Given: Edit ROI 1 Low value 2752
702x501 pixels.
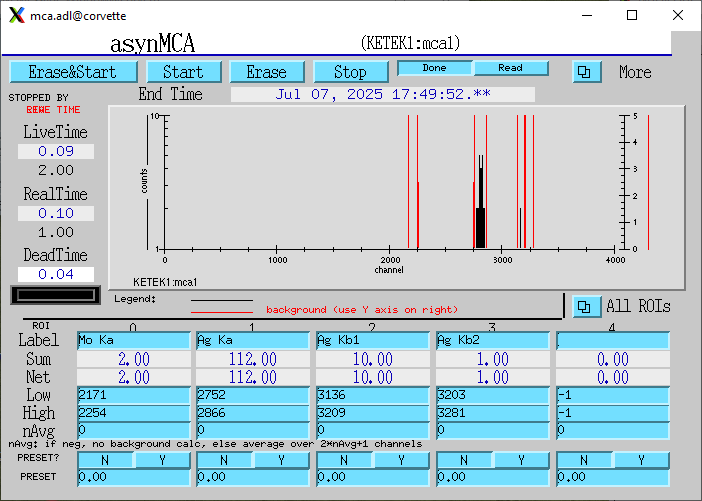Looking at the screenshot, I should click(x=253, y=395).
